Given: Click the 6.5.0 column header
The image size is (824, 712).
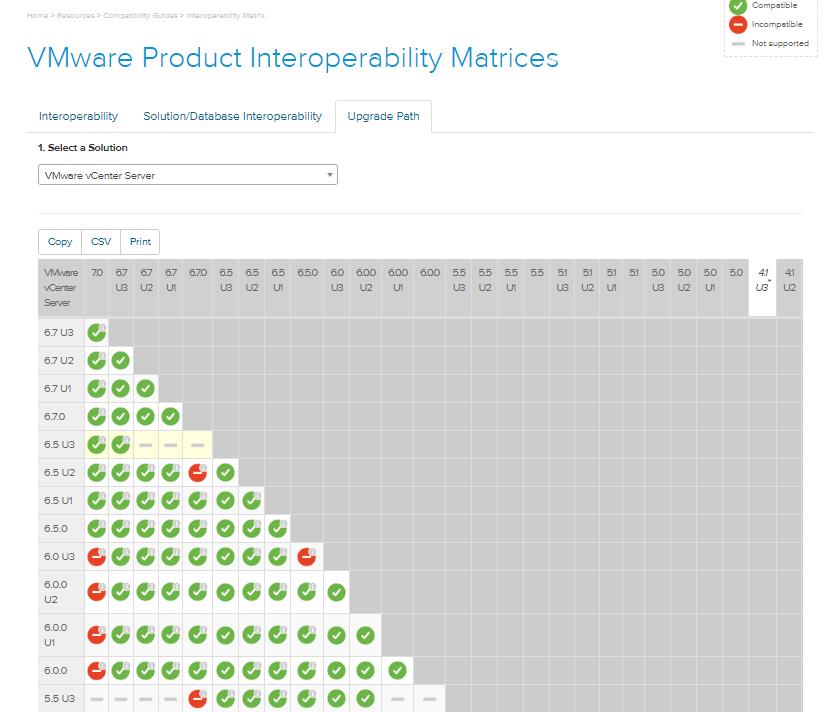Looking at the screenshot, I should 307,288.
